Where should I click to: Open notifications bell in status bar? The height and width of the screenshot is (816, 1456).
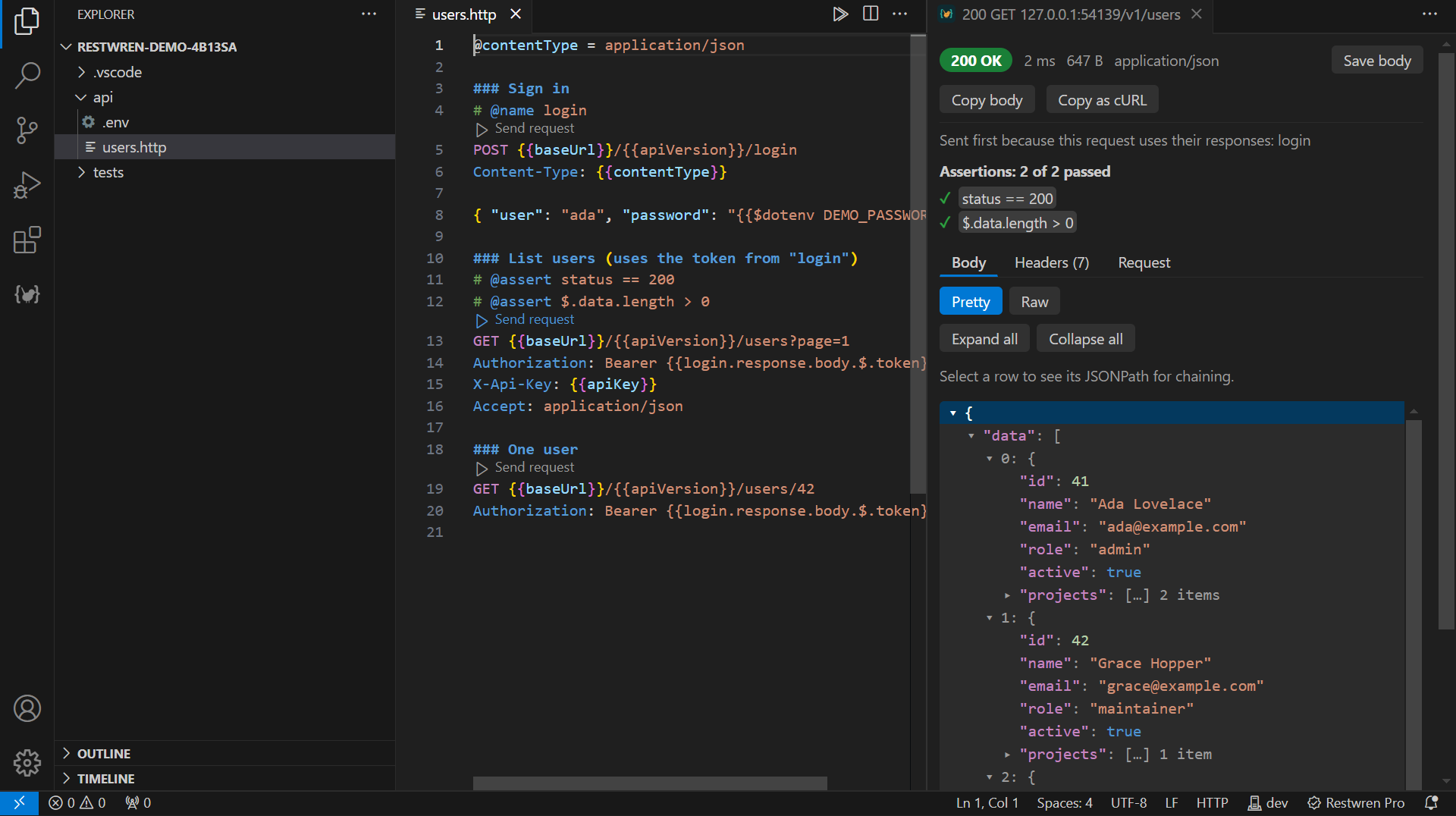point(1432,802)
